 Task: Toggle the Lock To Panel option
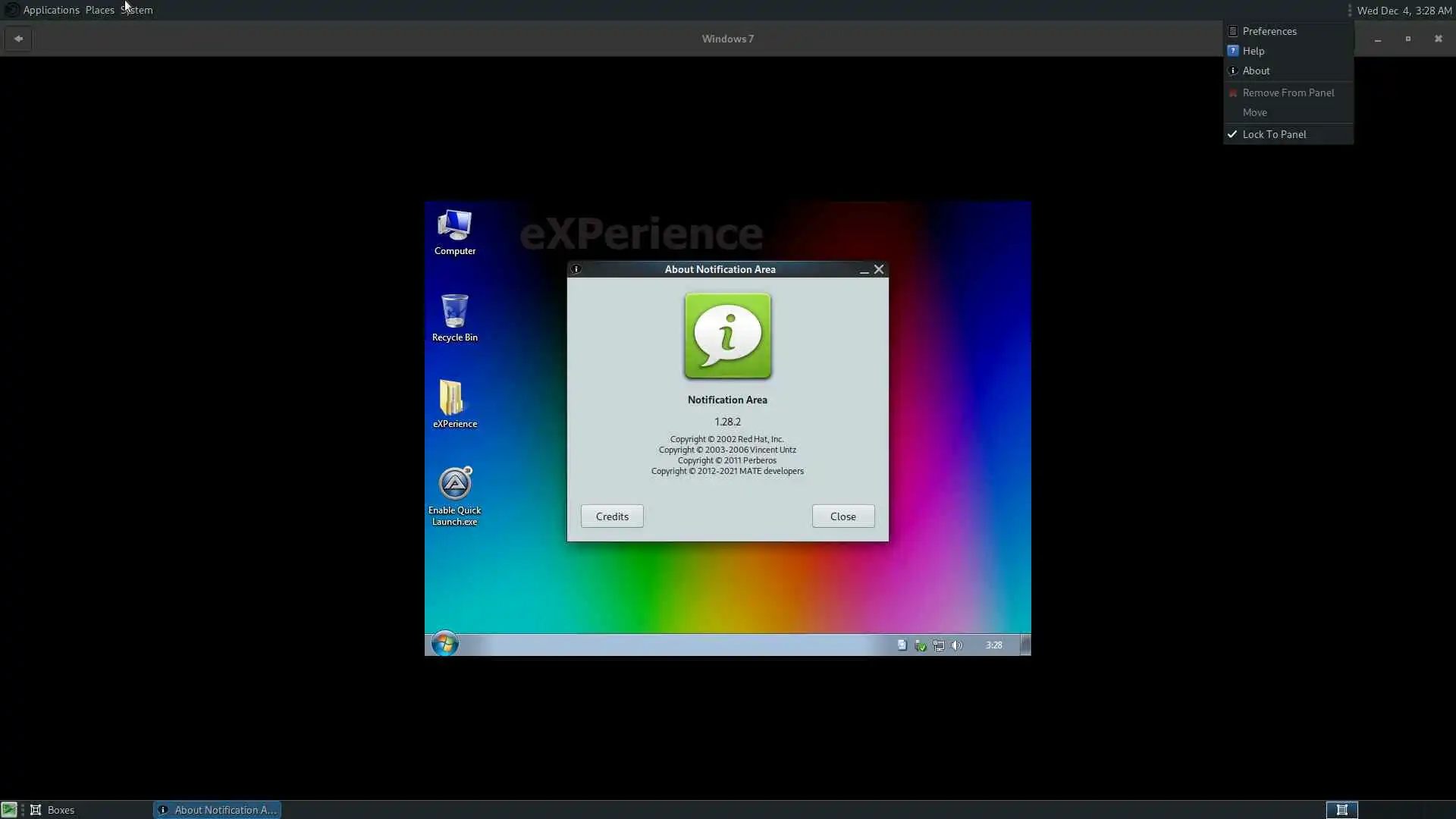coord(1274,134)
